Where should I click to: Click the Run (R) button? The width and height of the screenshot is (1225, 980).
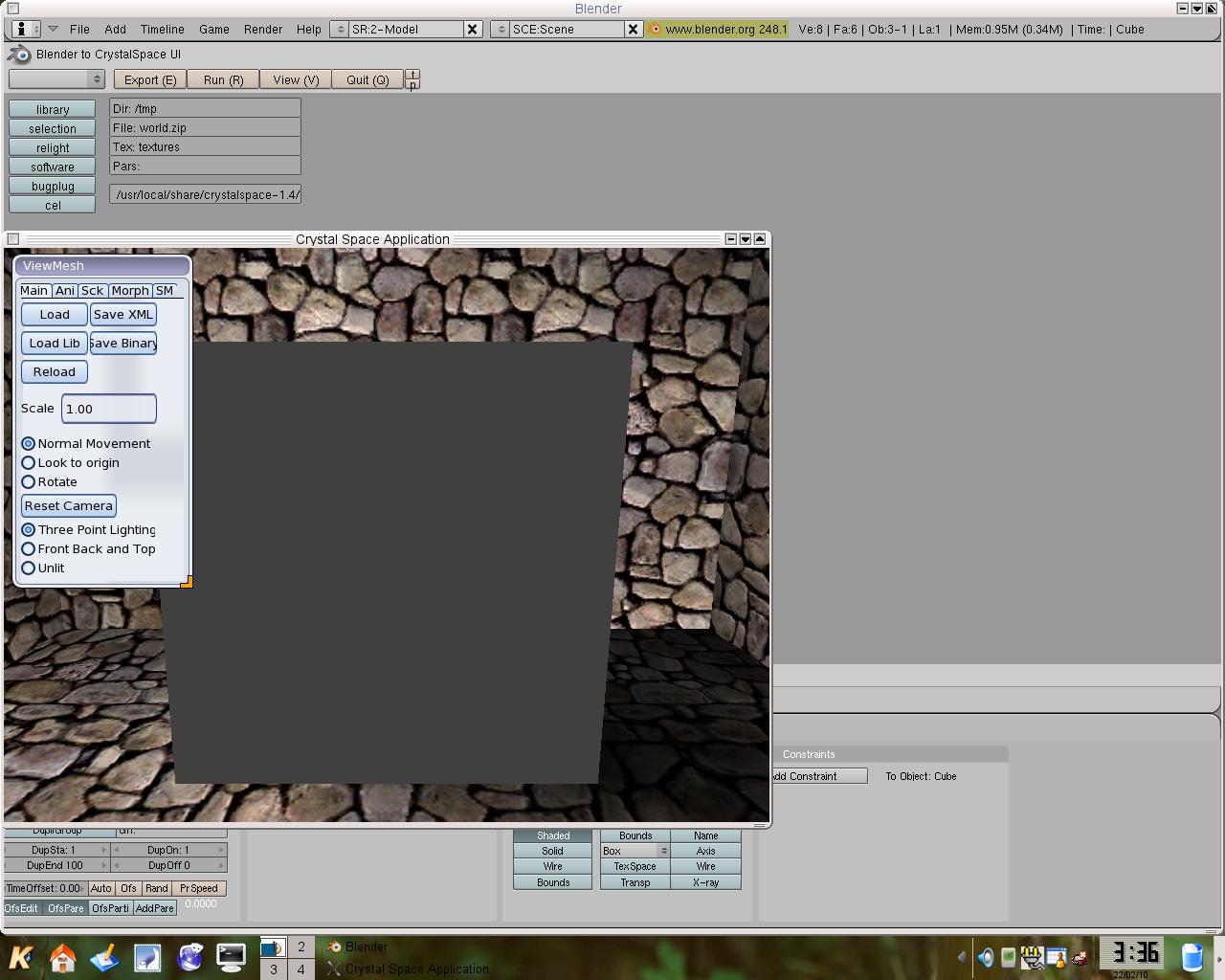coord(223,79)
